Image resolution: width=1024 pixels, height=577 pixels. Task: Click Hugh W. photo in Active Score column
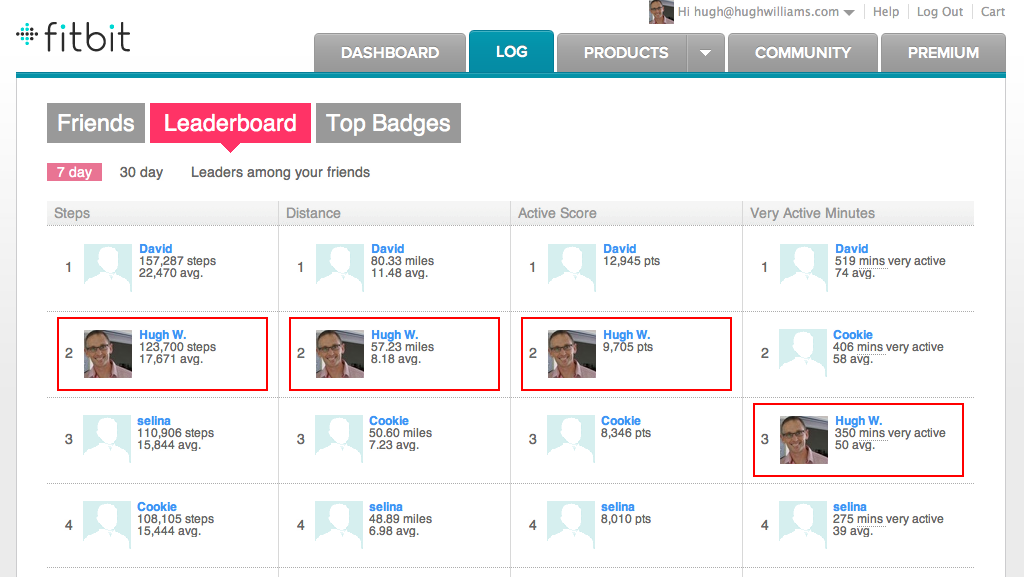point(572,354)
